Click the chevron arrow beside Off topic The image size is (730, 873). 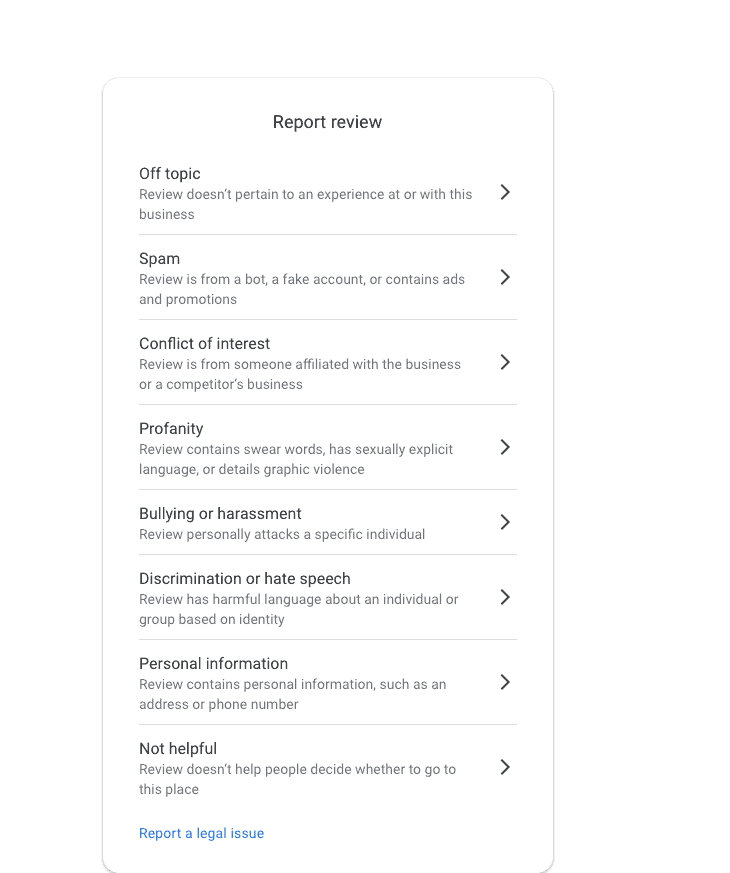click(x=505, y=192)
